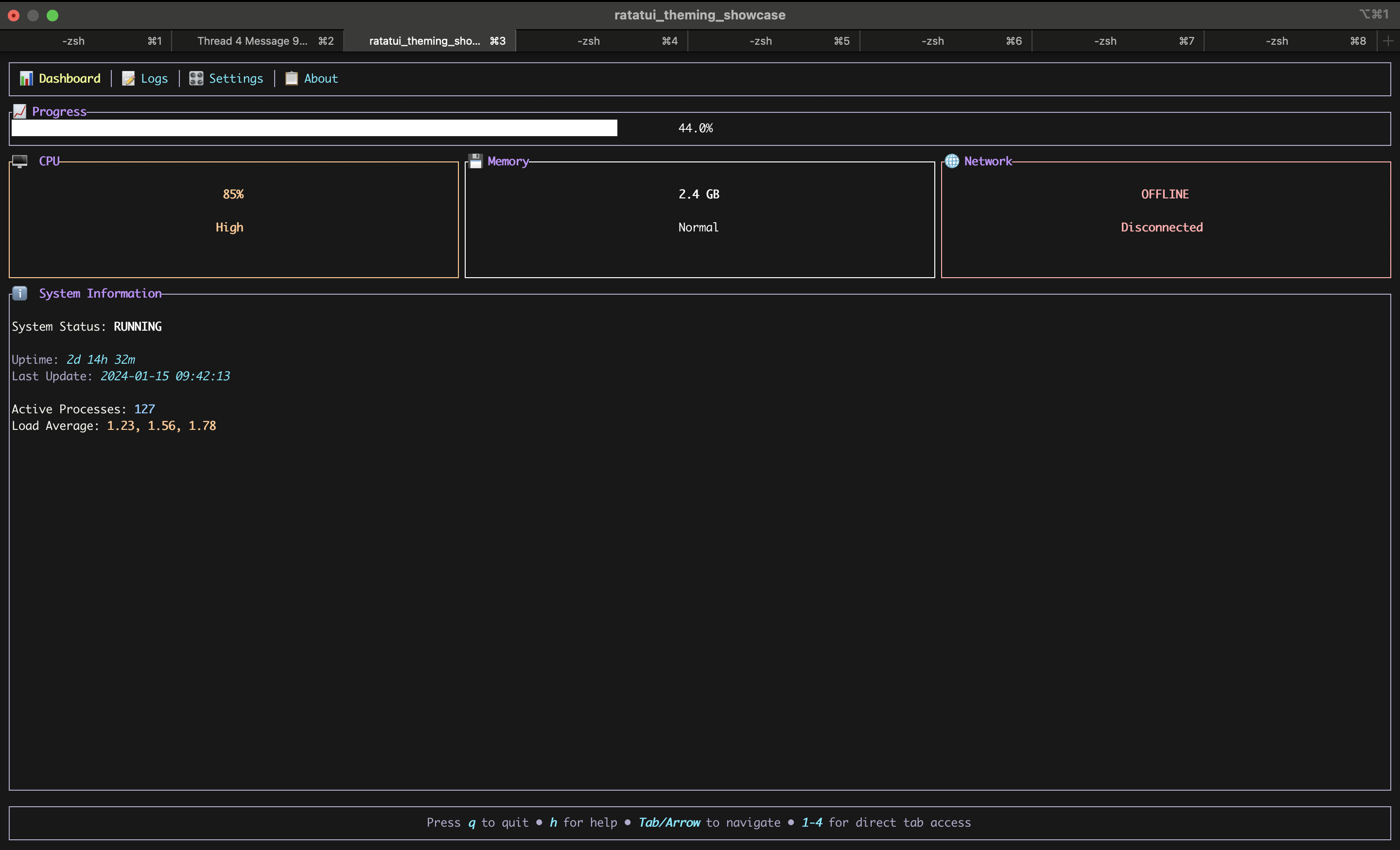
Task: Click the 2.4 GB memory value
Action: [x=698, y=195]
